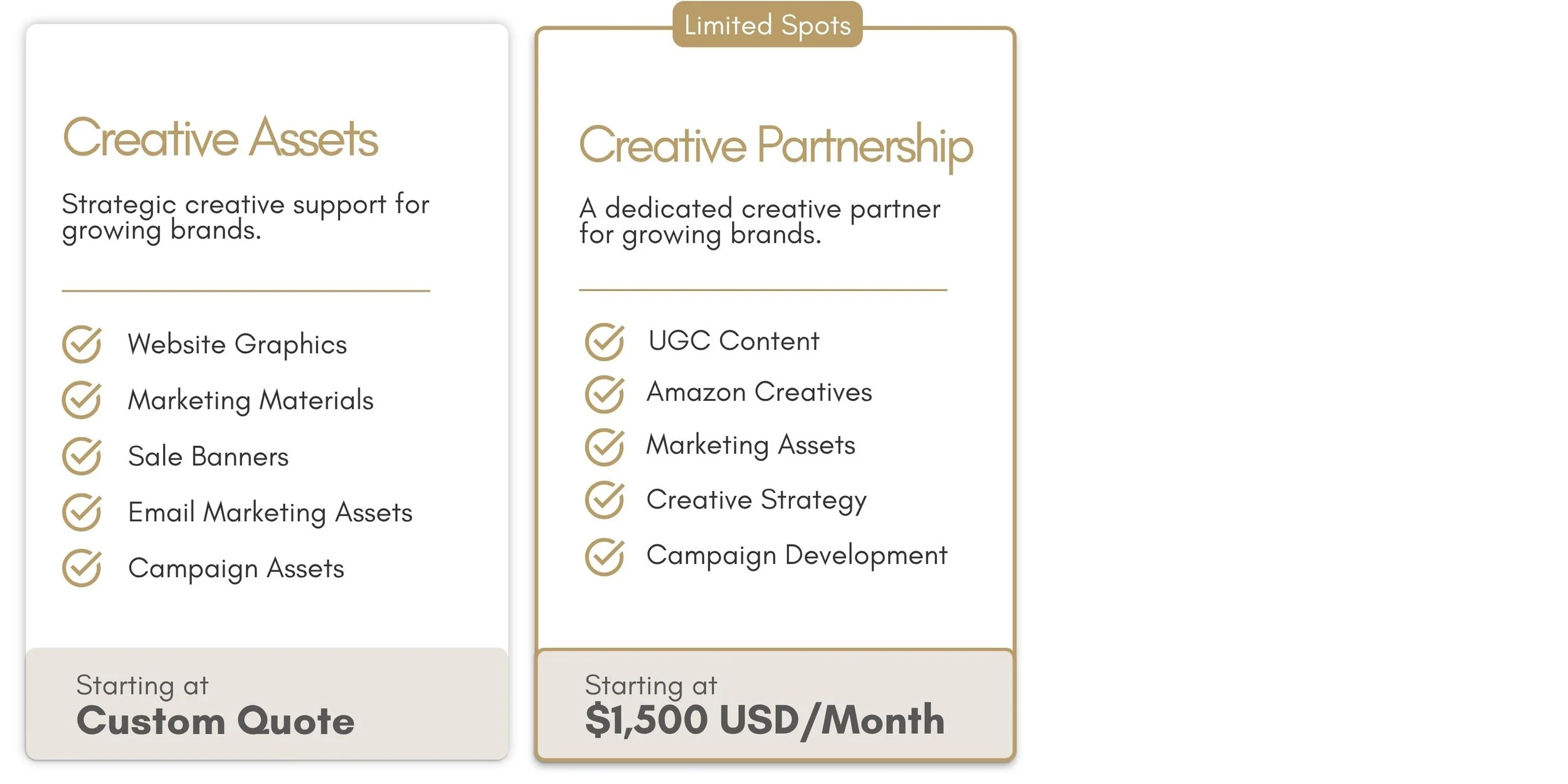Image resolution: width=1568 pixels, height=784 pixels.
Task: Click the Amazon Creatives feature text
Action: point(759,392)
